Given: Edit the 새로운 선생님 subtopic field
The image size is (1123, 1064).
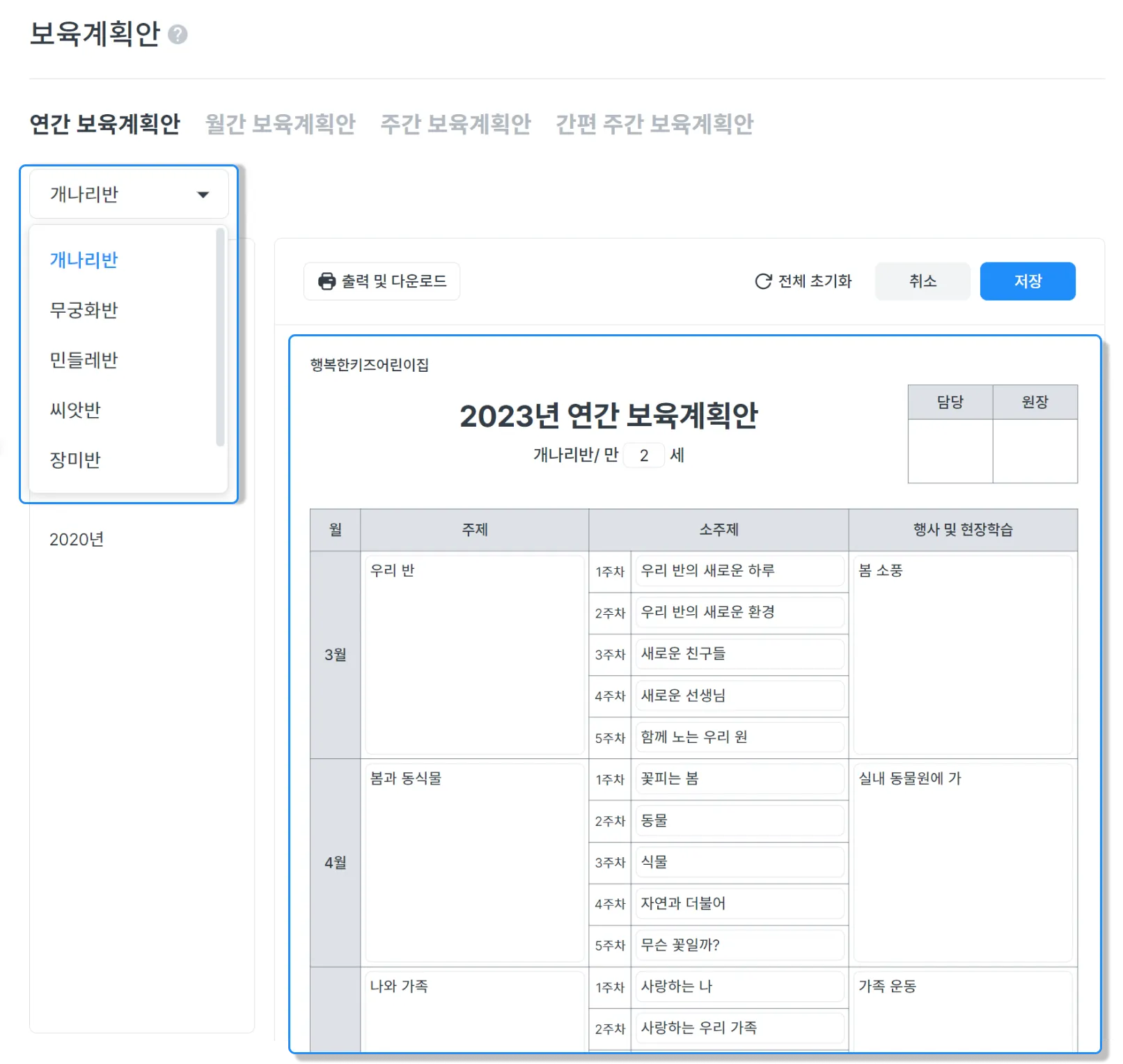Looking at the screenshot, I should (739, 696).
